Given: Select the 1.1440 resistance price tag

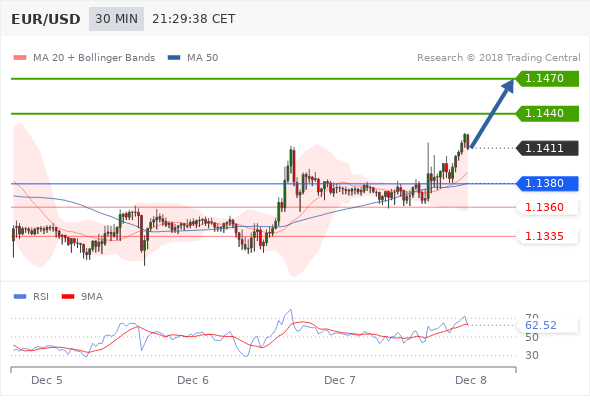Looking at the screenshot, I should pyautogui.click(x=547, y=113).
